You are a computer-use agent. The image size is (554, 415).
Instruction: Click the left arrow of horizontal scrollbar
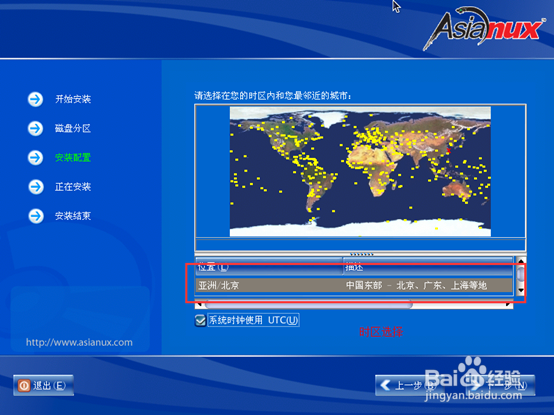pos(199,304)
